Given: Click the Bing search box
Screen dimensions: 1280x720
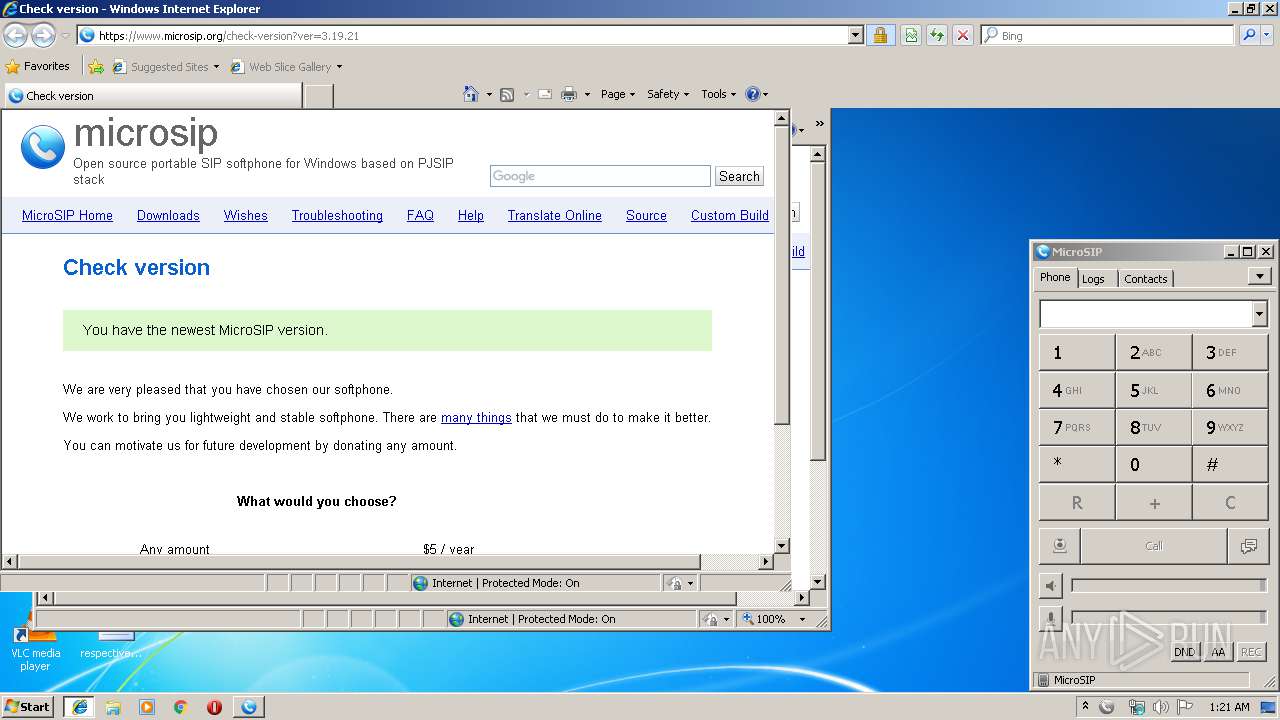Looking at the screenshot, I should (1108, 35).
